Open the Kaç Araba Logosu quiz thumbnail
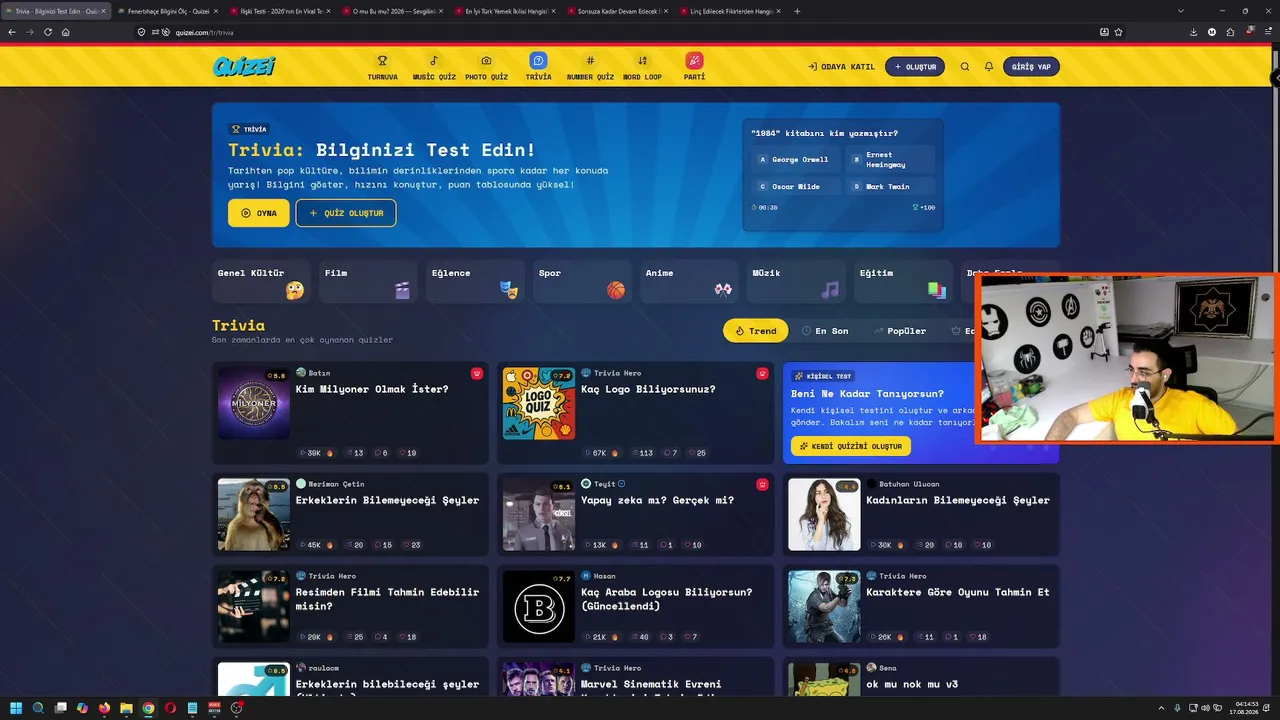This screenshot has width=1280, height=720. pyautogui.click(x=539, y=607)
